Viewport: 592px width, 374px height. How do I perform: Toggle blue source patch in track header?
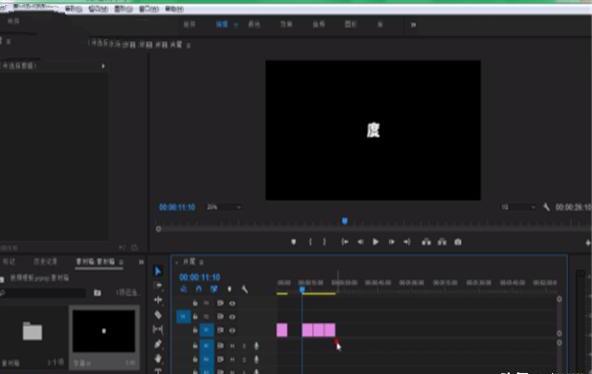click(x=183, y=317)
